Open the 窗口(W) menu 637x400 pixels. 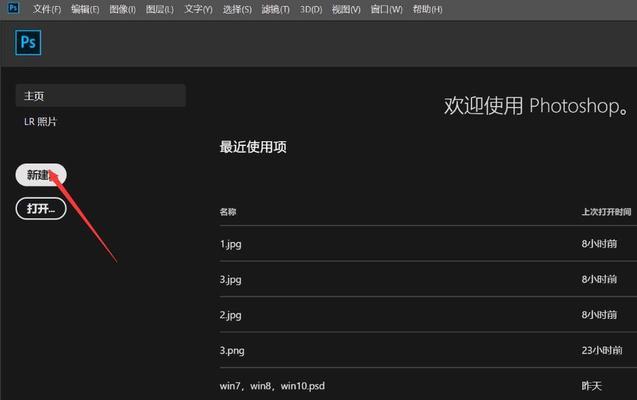pyautogui.click(x=386, y=9)
